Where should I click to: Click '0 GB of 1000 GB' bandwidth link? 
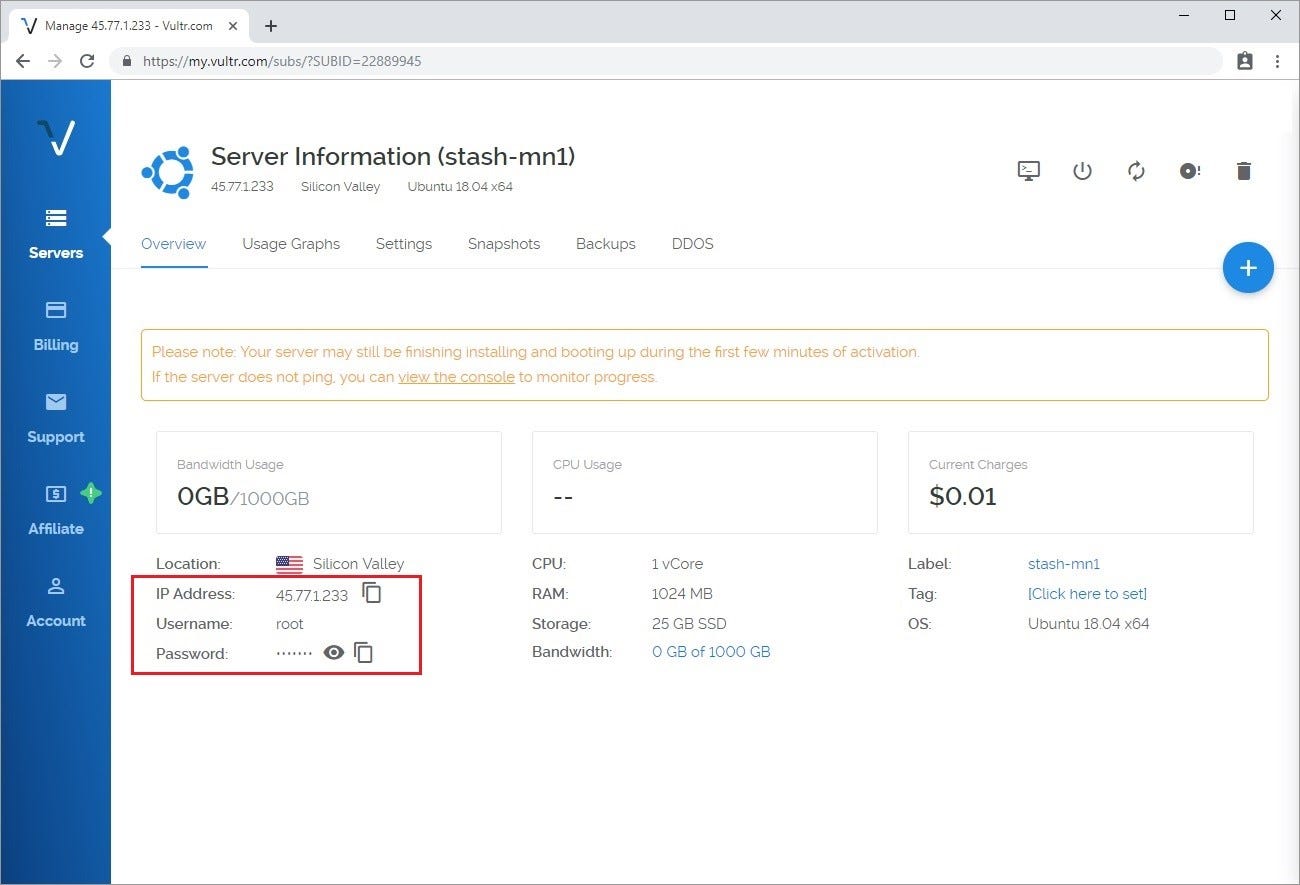[x=711, y=652]
